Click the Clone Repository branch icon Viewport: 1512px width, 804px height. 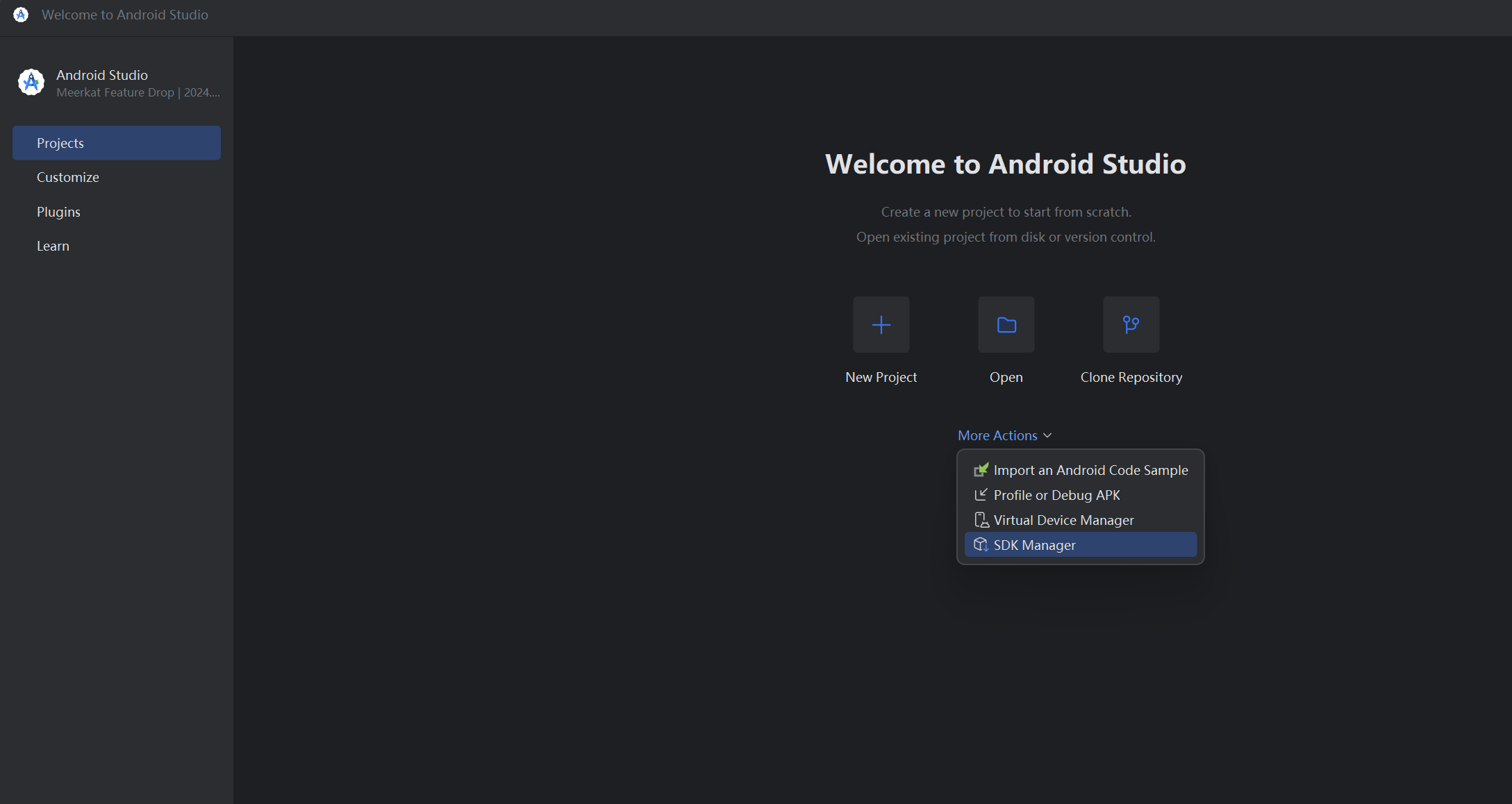tap(1131, 324)
